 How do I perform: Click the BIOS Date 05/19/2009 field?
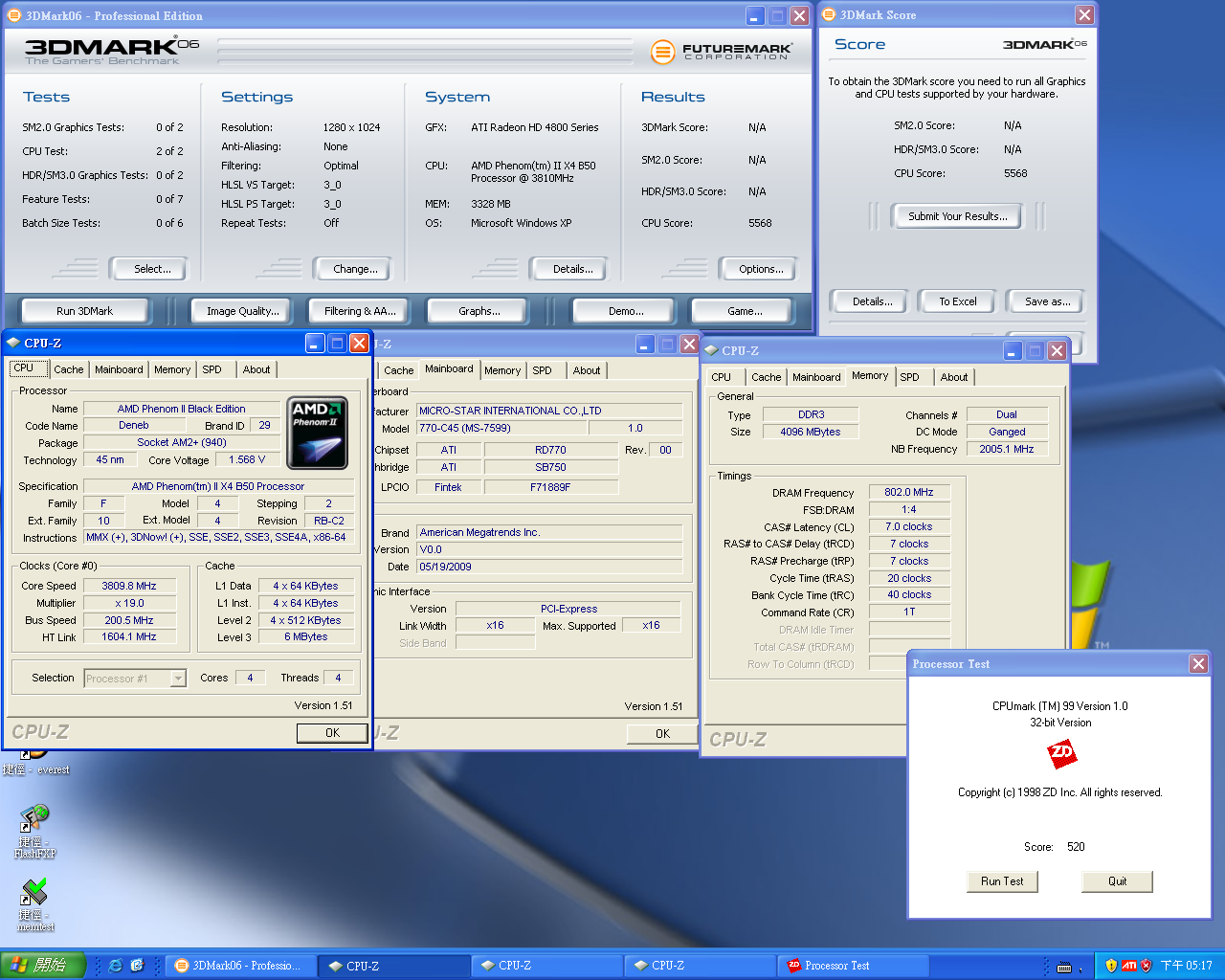pyautogui.click(x=549, y=567)
